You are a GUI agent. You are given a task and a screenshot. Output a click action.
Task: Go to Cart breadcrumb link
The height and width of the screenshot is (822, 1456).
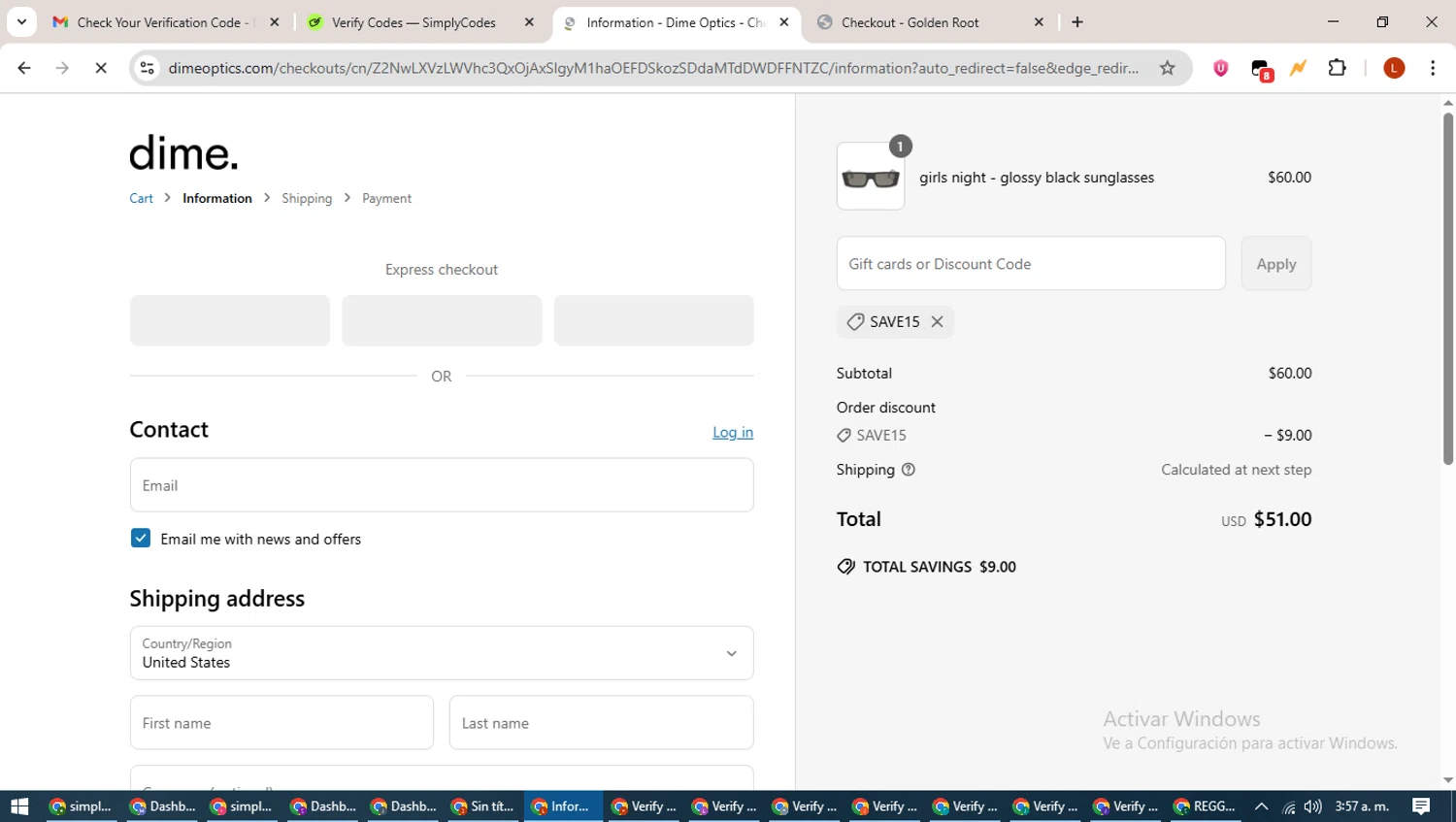[x=141, y=198]
